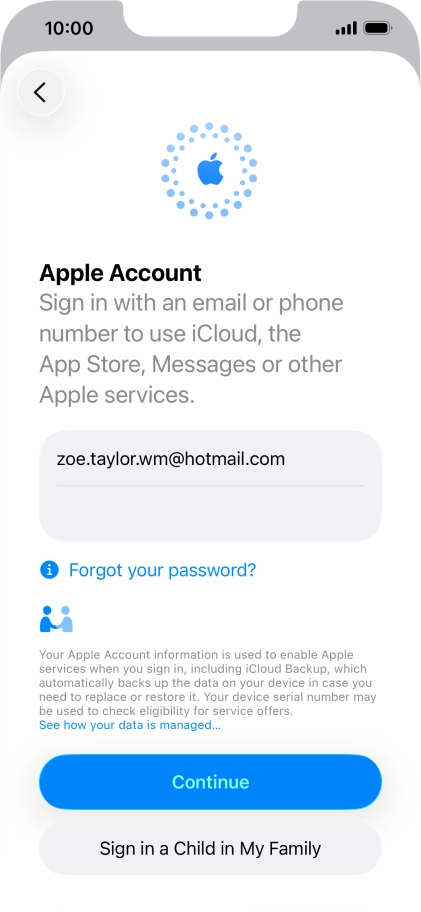Tap the blue info circle icon
The image size is (421, 912).
point(49,570)
